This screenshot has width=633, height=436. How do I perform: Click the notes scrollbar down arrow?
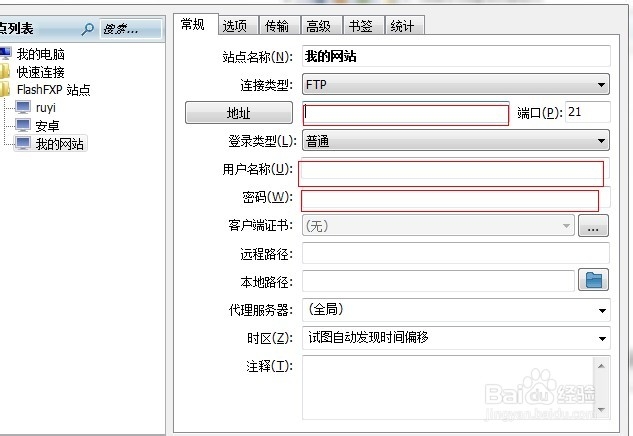[601, 410]
